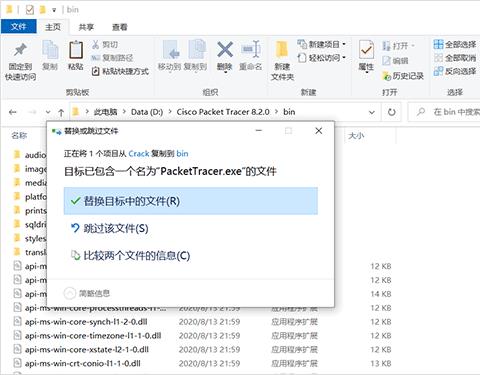Select api-ms-win-core-synch-l1-2-0.dll file
The image size is (480, 375).
[x=86, y=322]
